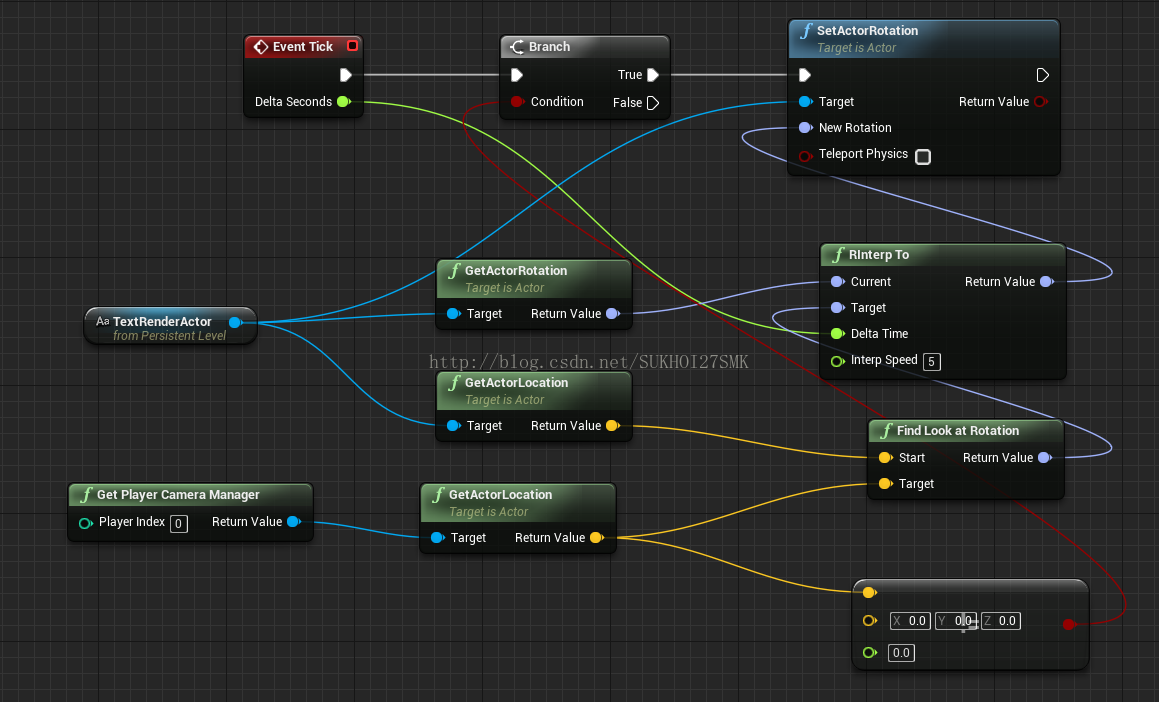
Task: Click the red delegate square on Event Tick
Action: click(x=353, y=46)
